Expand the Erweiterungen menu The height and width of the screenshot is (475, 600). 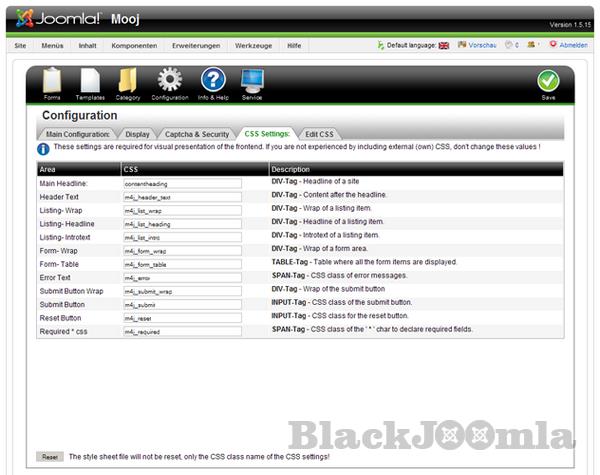197,46
